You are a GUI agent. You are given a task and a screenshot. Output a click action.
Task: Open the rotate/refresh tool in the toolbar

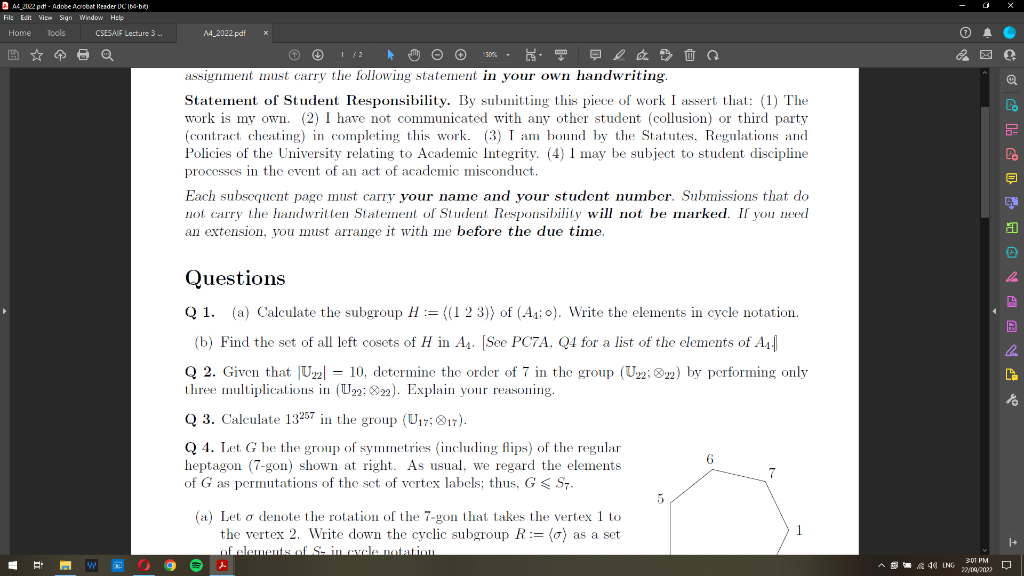(x=713, y=55)
